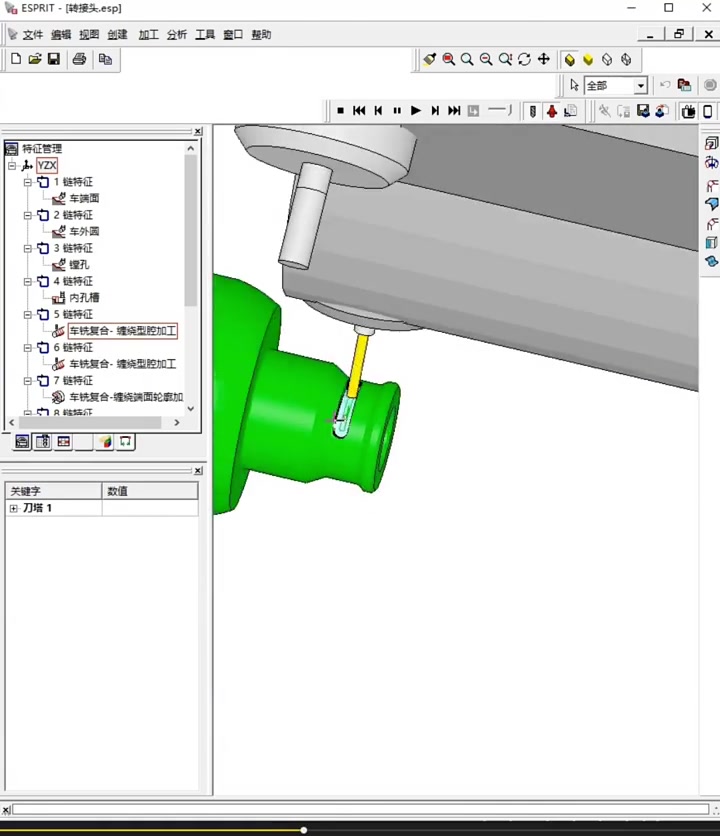Click the undo arrow icon
The height and width of the screenshot is (836, 720).
tap(665, 85)
